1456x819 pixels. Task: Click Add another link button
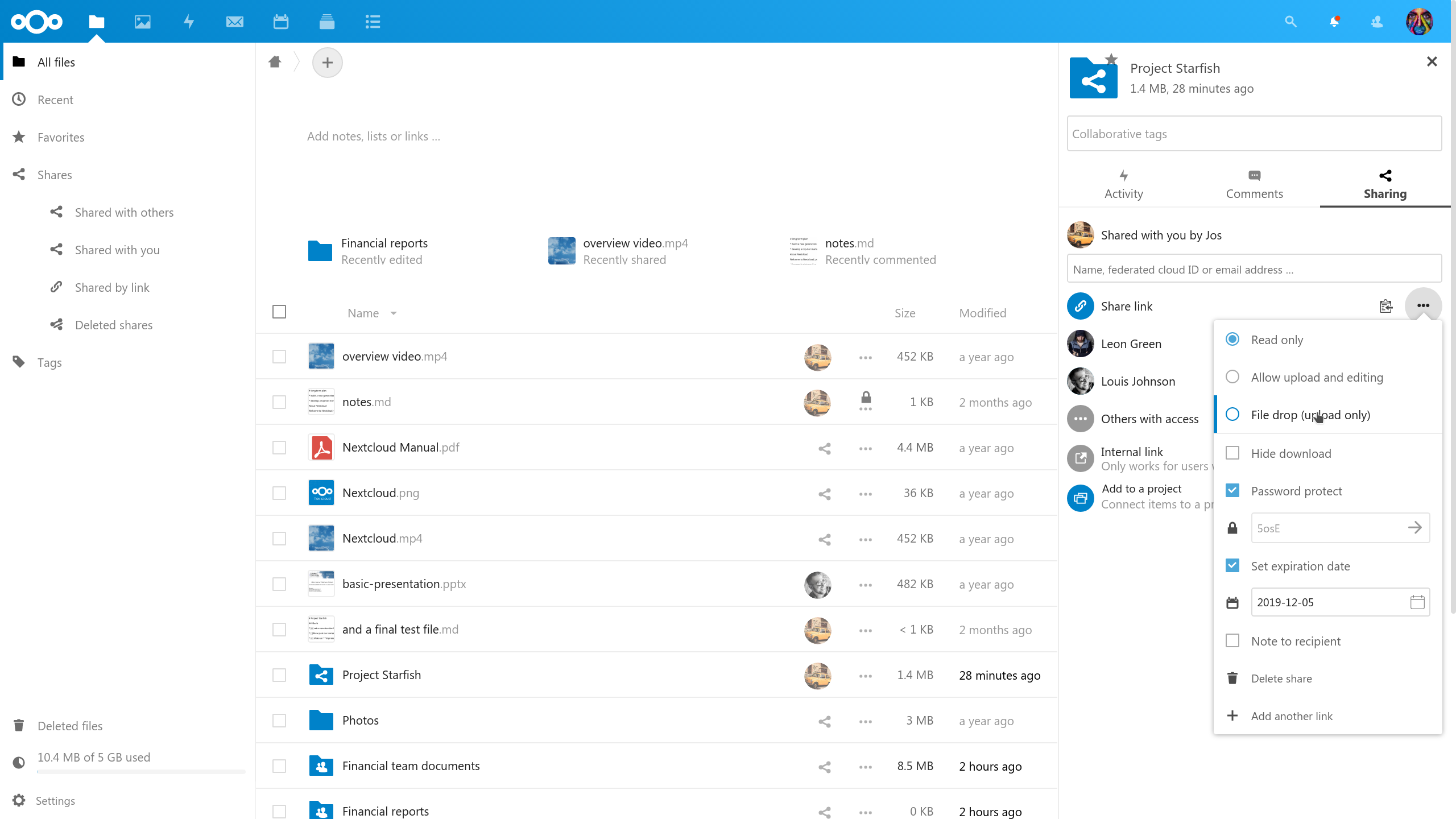[1291, 716]
